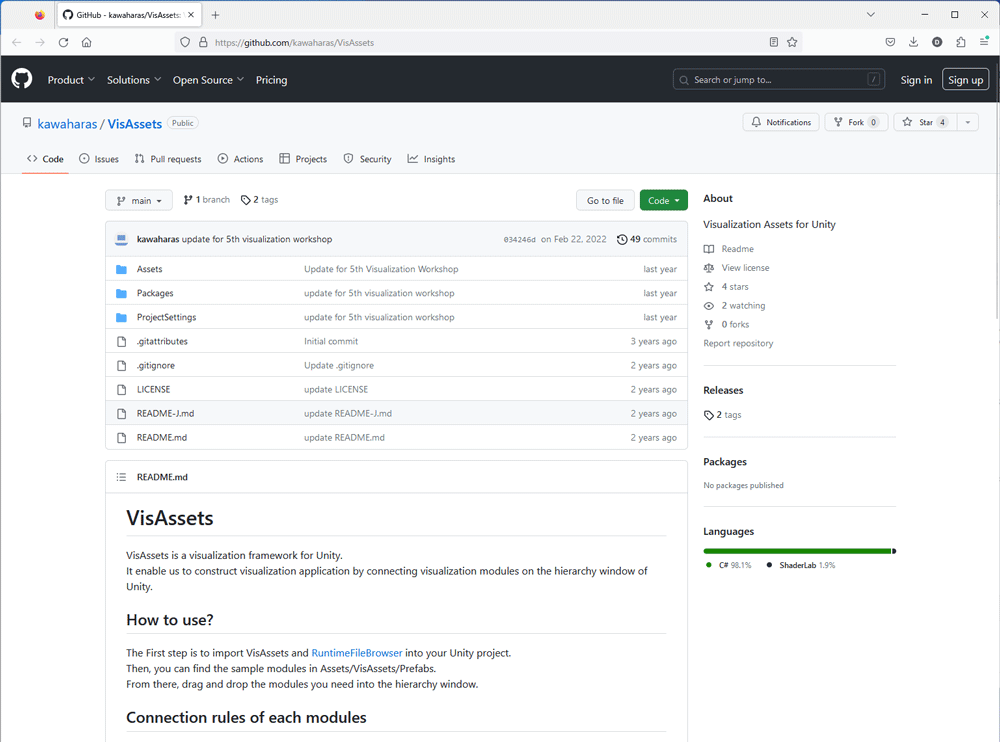
Task: Open the Firefox application menu
Action: [x=984, y=43]
